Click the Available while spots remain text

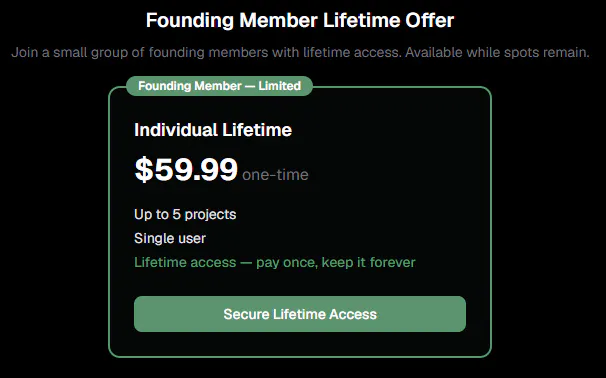click(497, 52)
